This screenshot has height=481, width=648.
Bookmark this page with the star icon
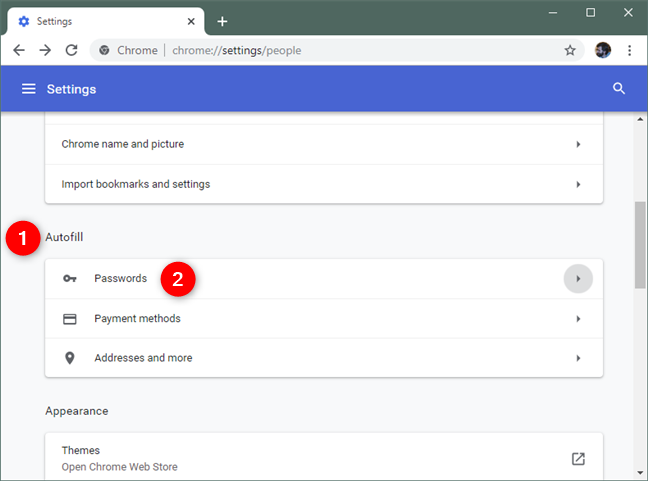tap(570, 50)
